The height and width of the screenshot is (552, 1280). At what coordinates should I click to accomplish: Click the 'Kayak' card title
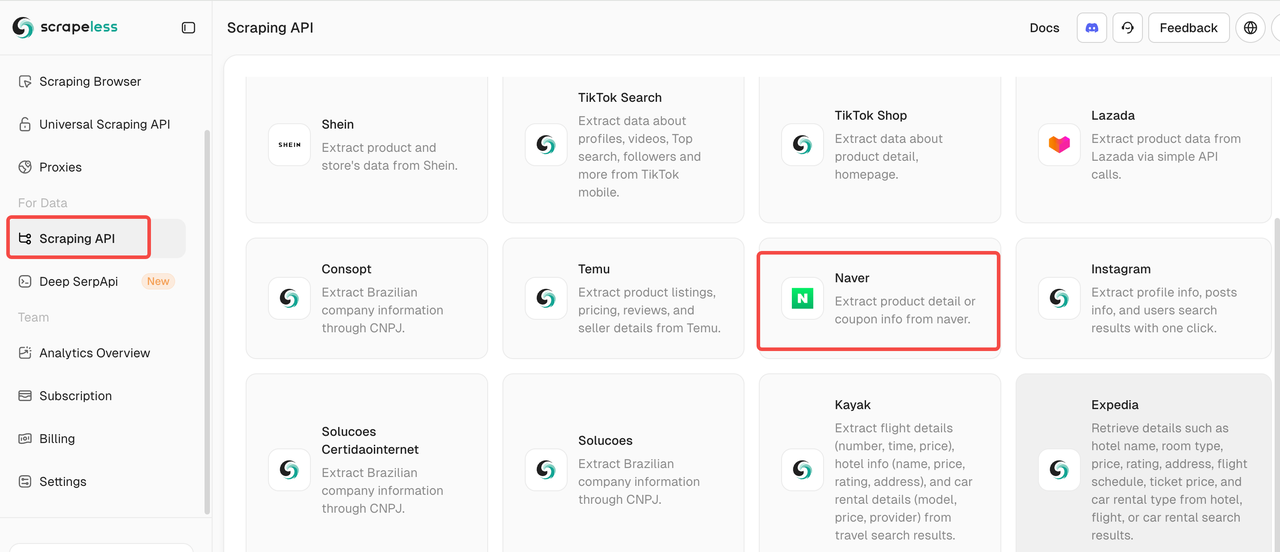coord(853,405)
